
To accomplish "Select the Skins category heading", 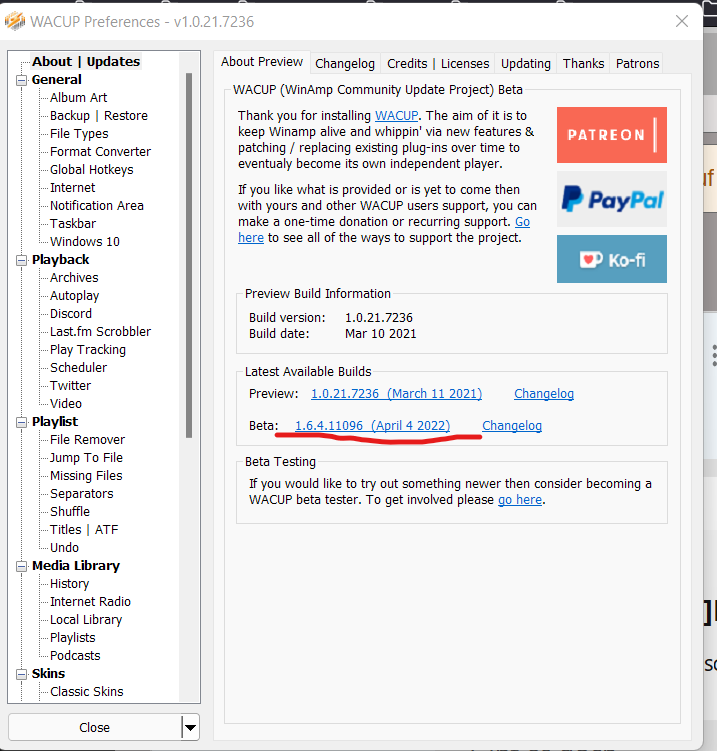I will 48,674.
